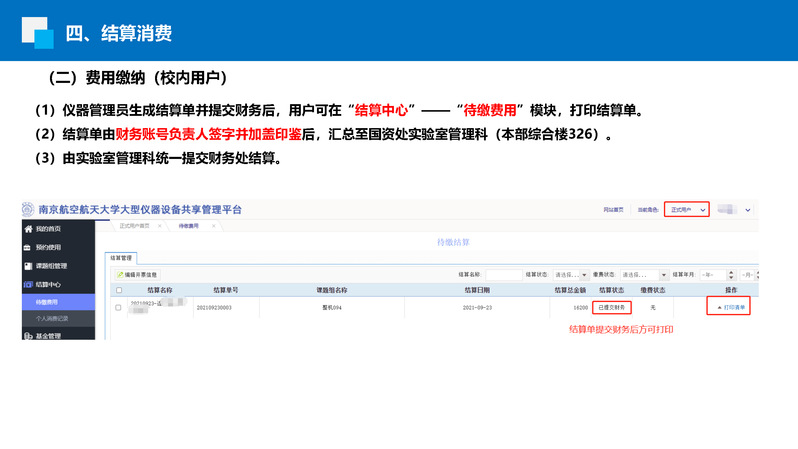Screen dimensions: 798x449
Task: Click the 结算中心 sidebar icon
Action: pyautogui.click(x=28, y=284)
